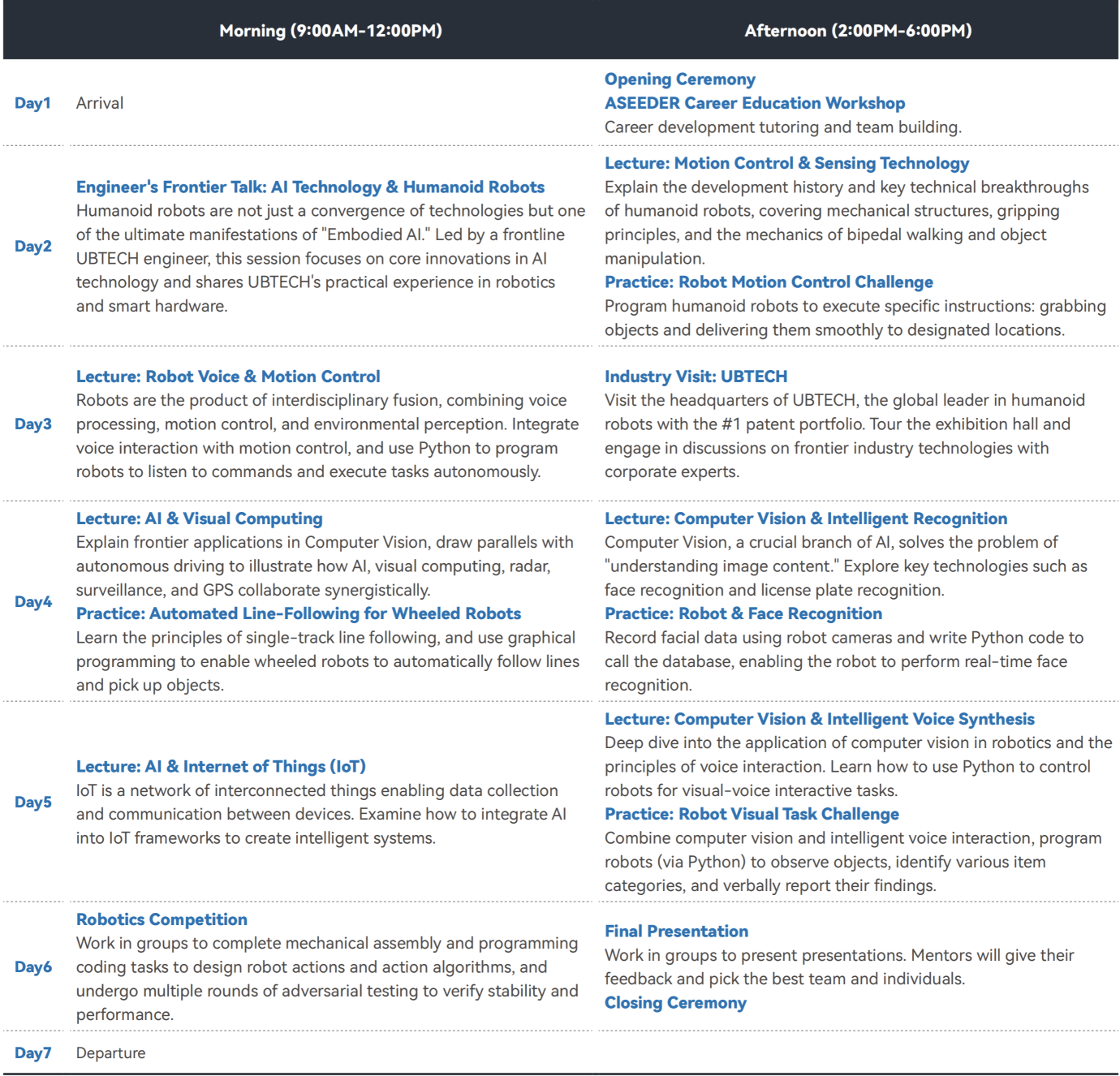Open the Opening Ceremony heading
The width and height of the screenshot is (1120, 1076).
(x=679, y=80)
